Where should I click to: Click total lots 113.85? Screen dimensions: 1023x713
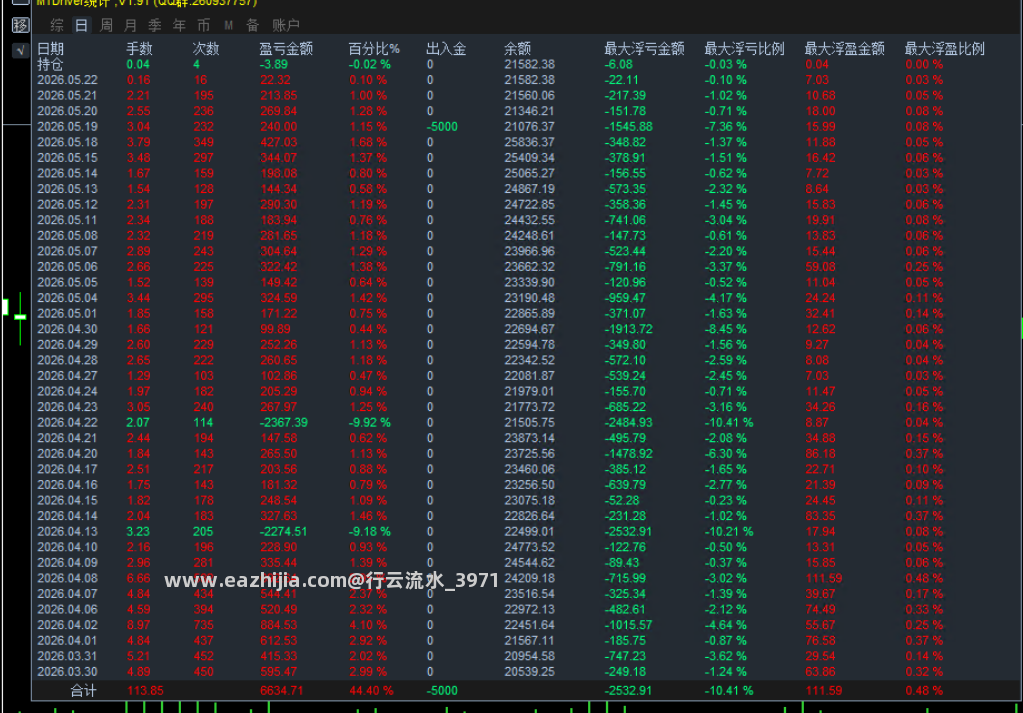click(145, 691)
